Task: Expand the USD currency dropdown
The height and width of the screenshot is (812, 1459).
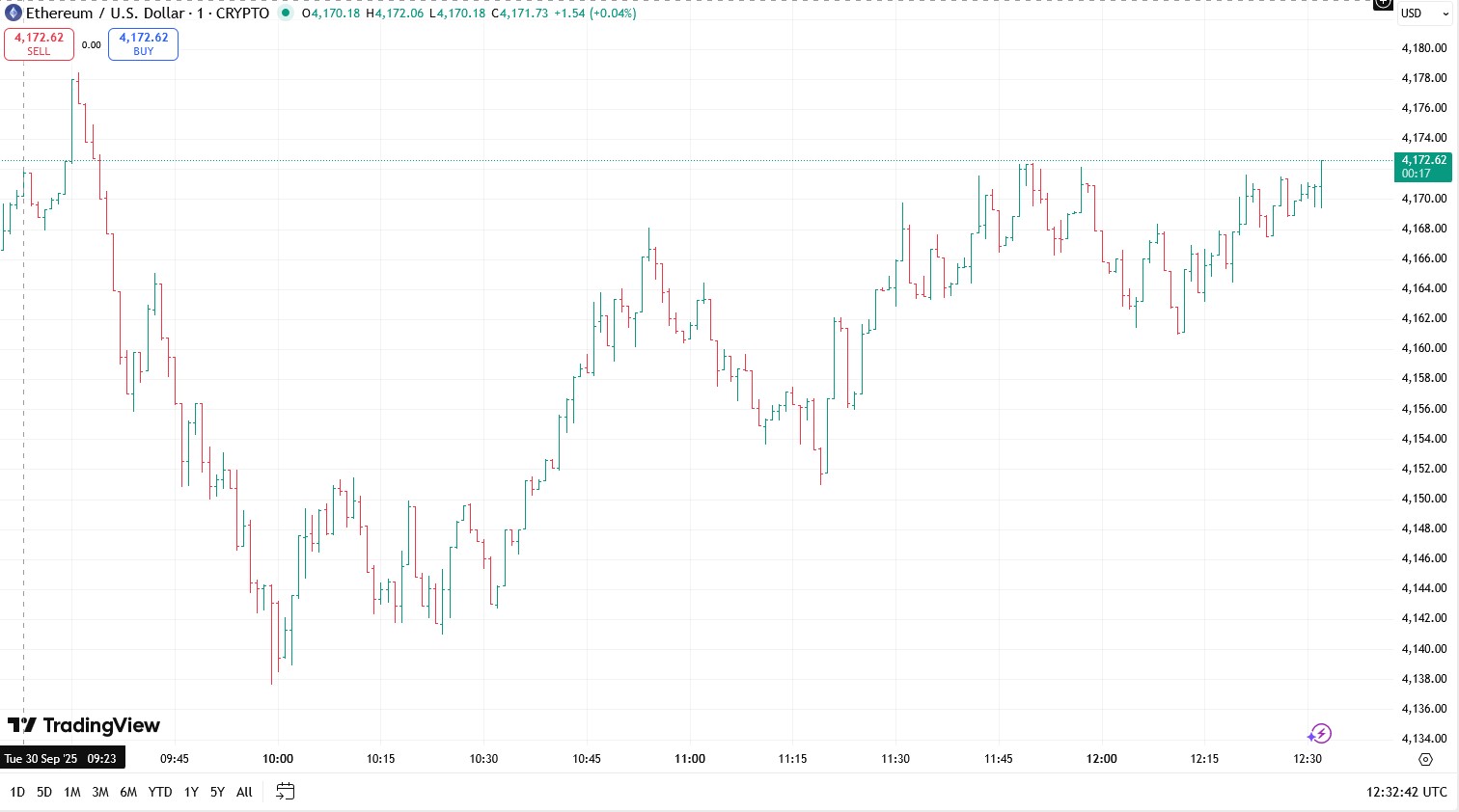Action: (x=1424, y=14)
